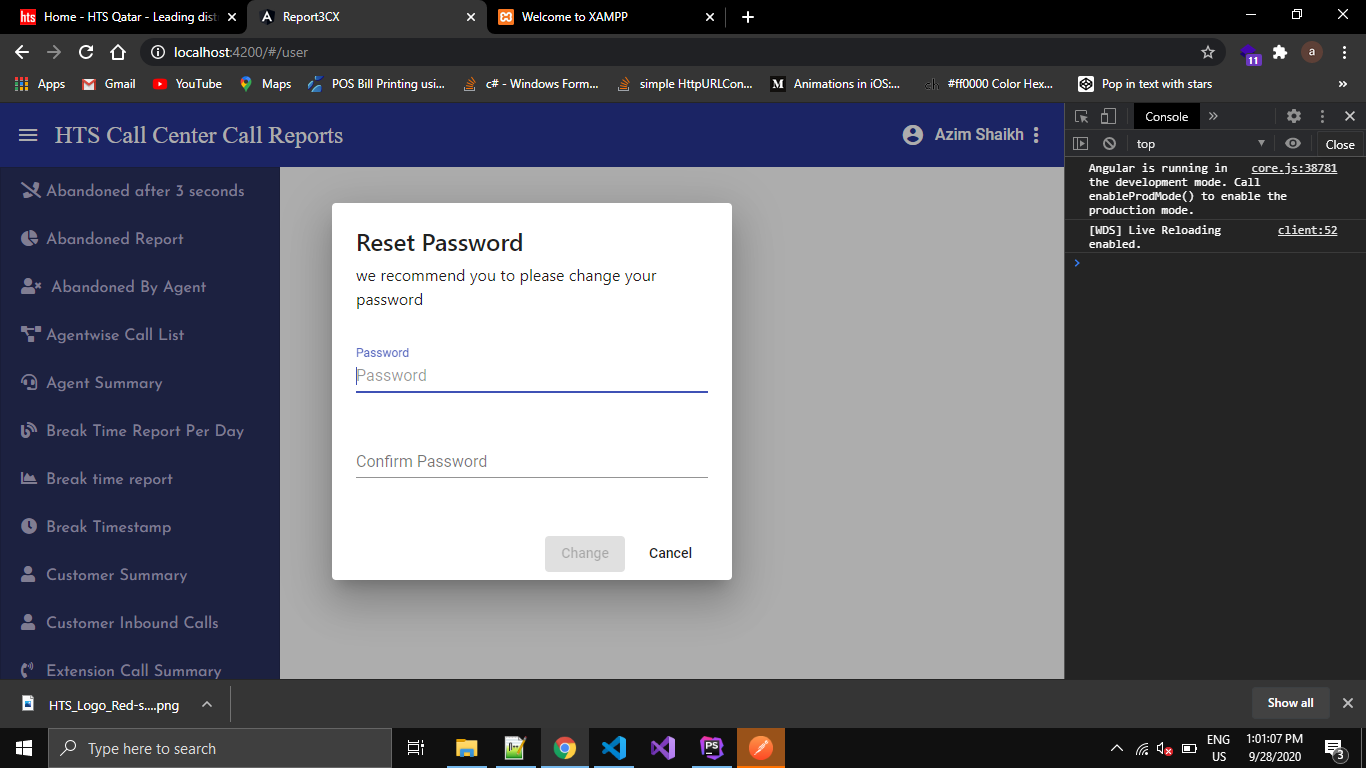
Task: Activate the inspect element picker icon
Action: 1082,116
